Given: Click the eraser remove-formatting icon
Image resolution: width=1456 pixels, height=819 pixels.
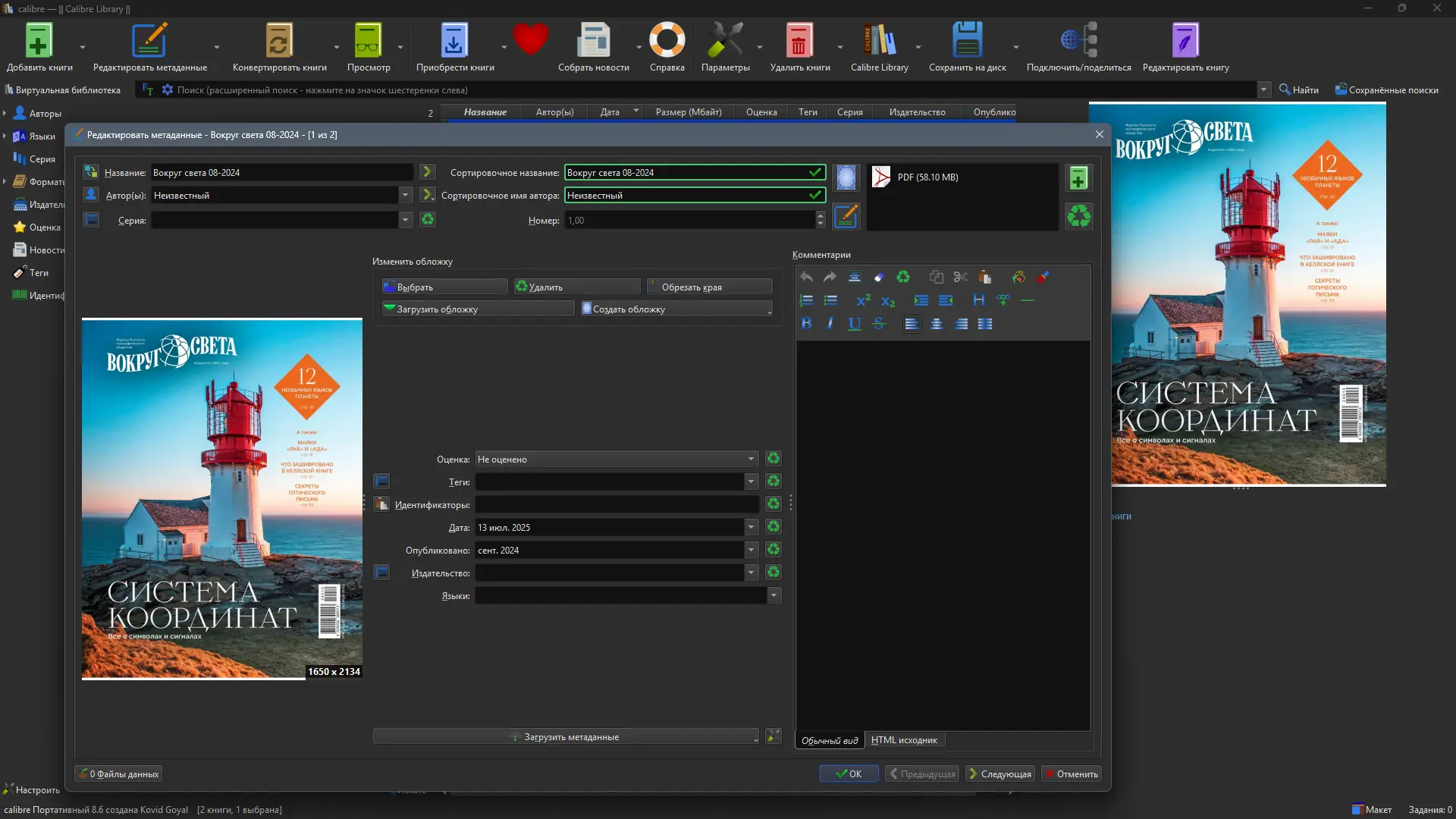Looking at the screenshot, I should (879, 277).
